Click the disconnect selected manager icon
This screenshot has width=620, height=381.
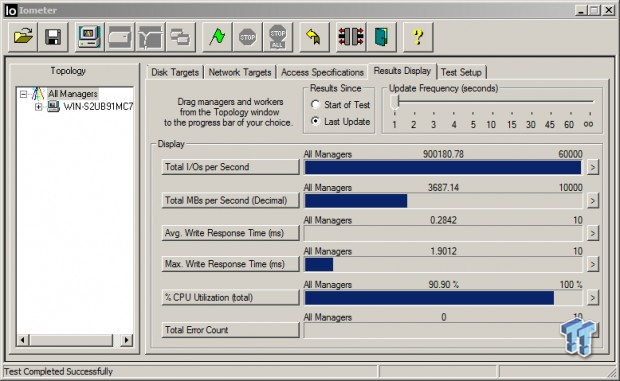pos(351,37)
